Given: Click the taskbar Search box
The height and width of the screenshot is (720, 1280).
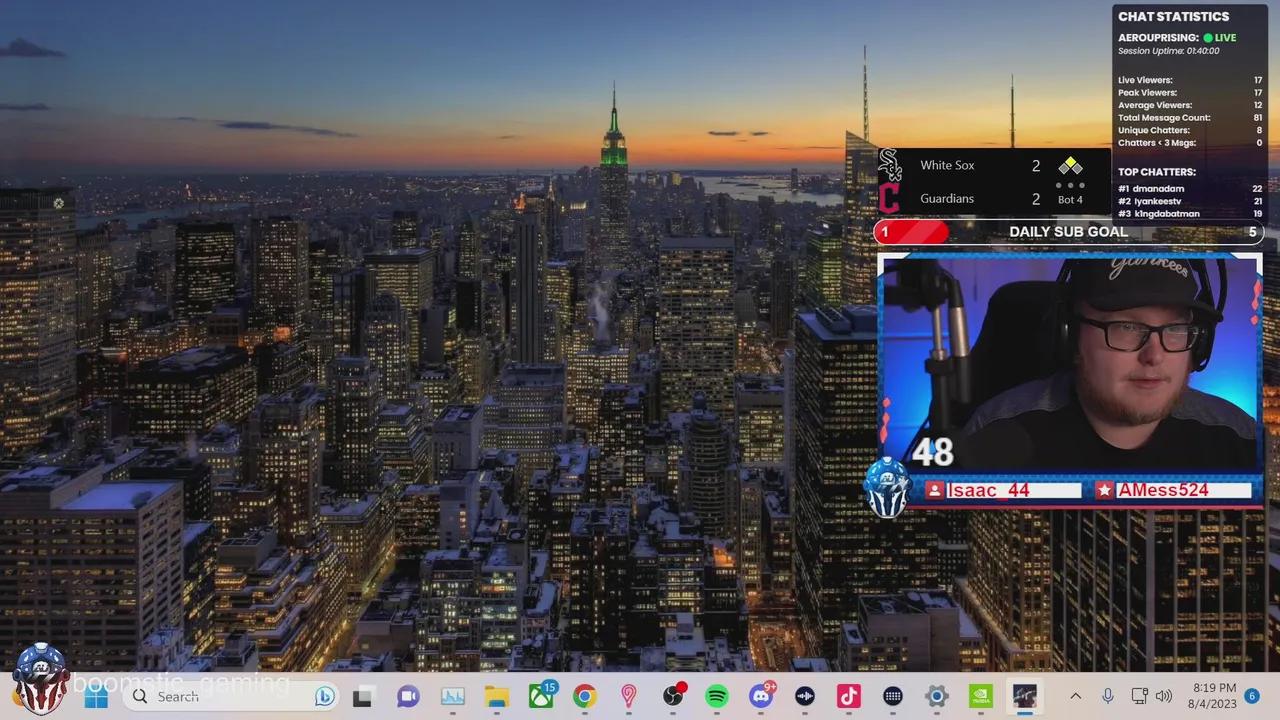Looking at the screenshot, I should (x=230, y=696).
